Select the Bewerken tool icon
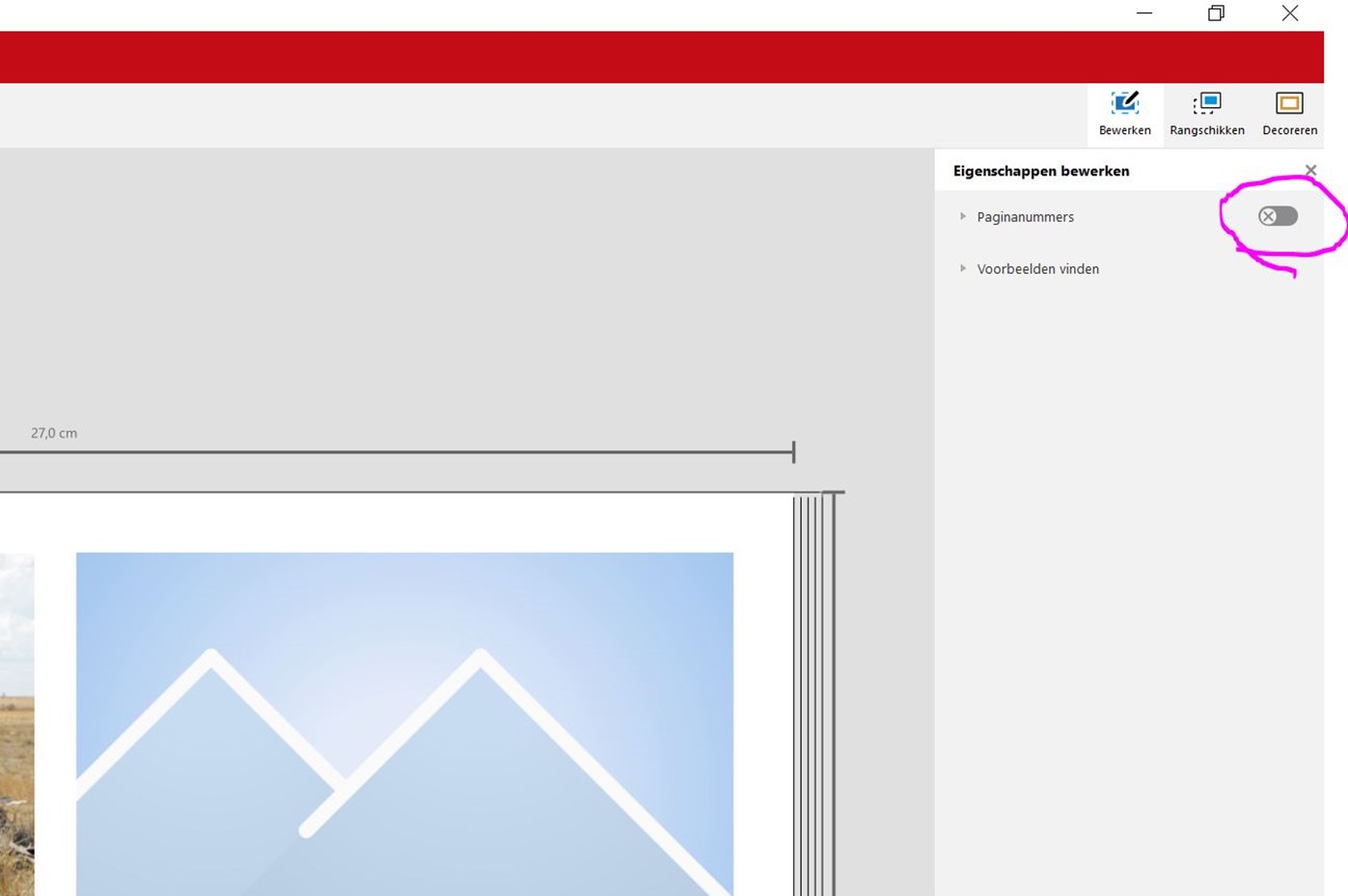1348x896 pixels. click(x=1124, y=103)
